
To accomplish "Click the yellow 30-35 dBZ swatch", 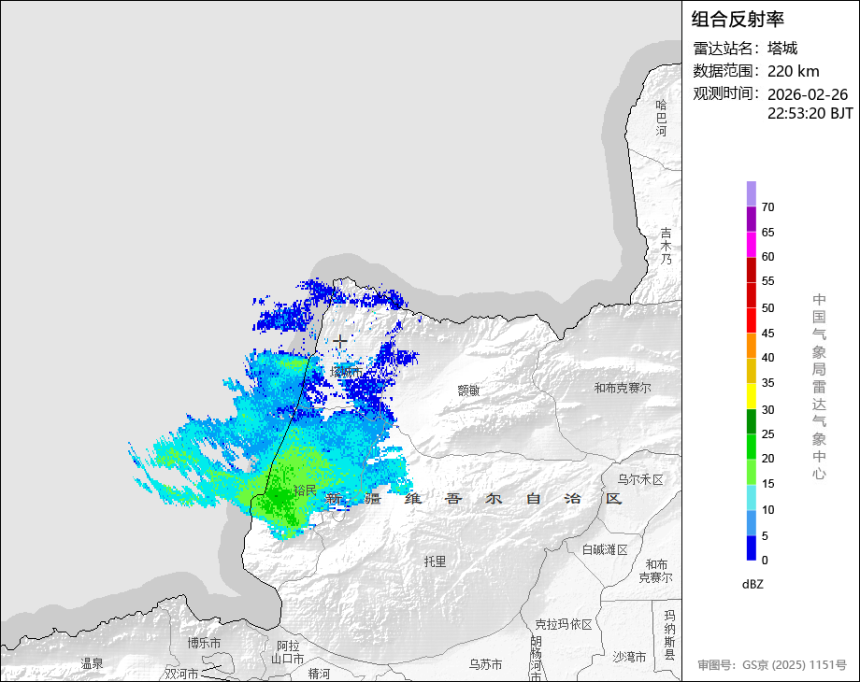I will (x=751, y=396).
